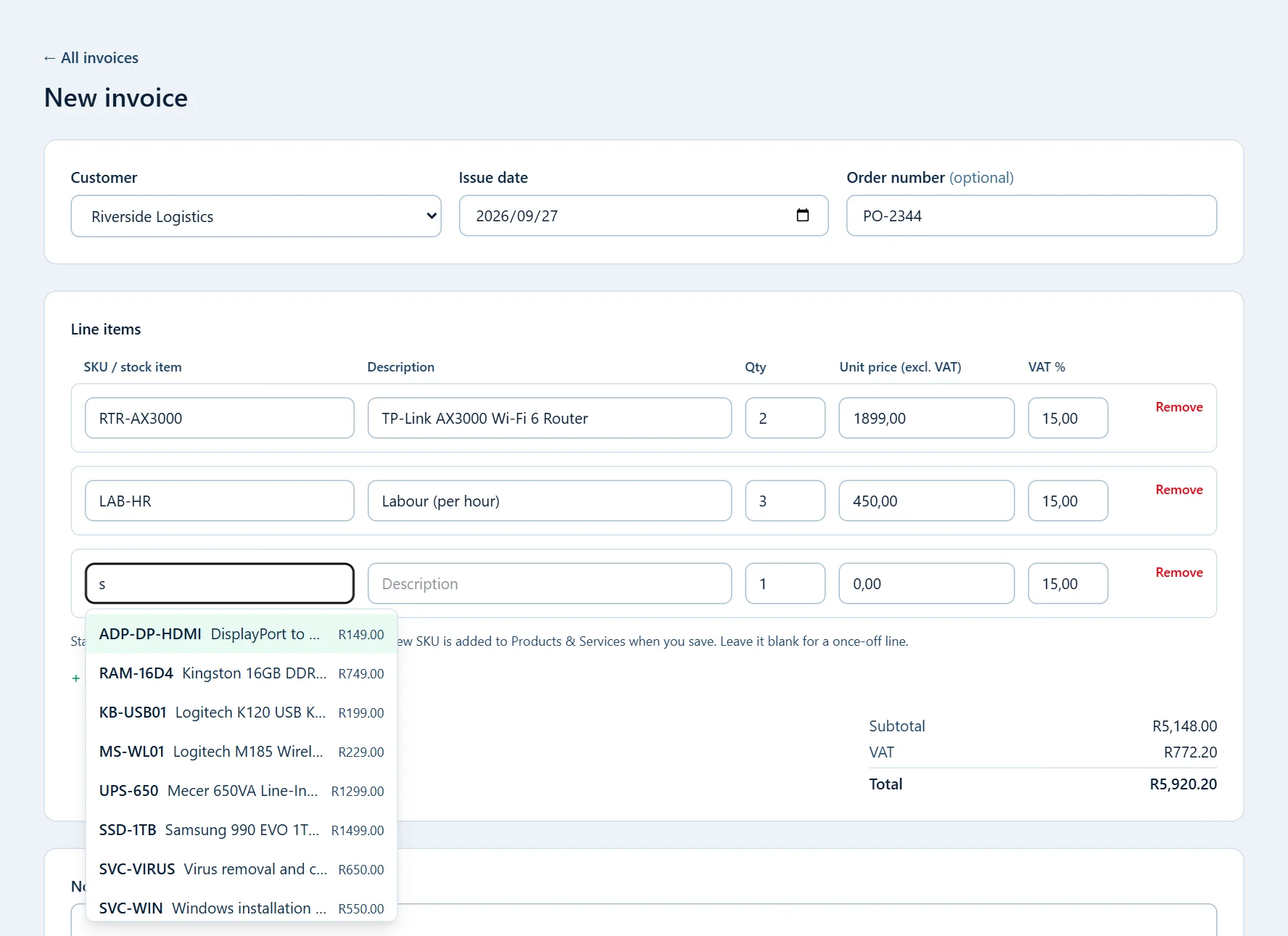
Task: Click Qty field of the LAB-HR row
Action: pos(785,501)
